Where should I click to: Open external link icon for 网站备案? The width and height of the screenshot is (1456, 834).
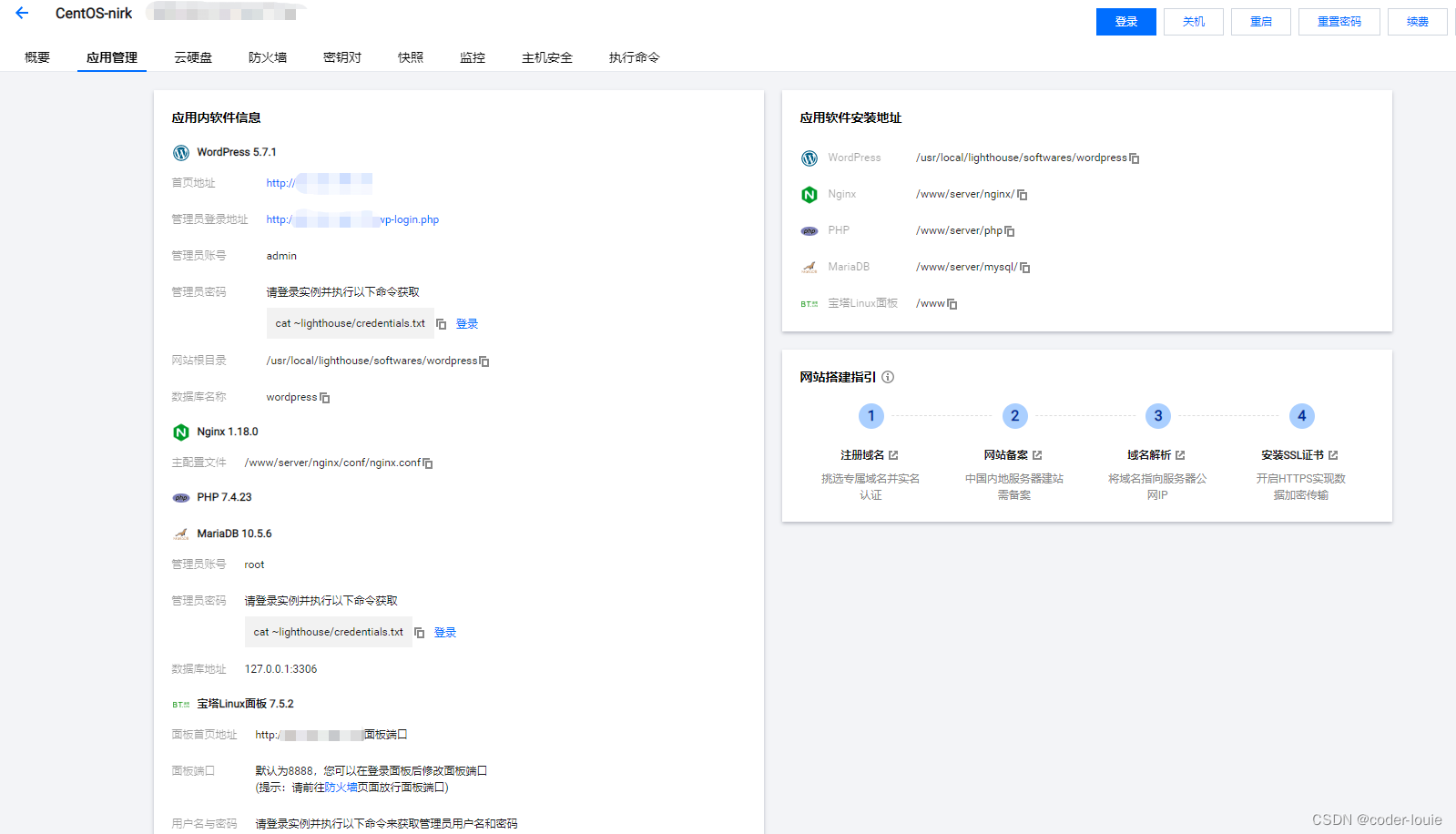1037,455
